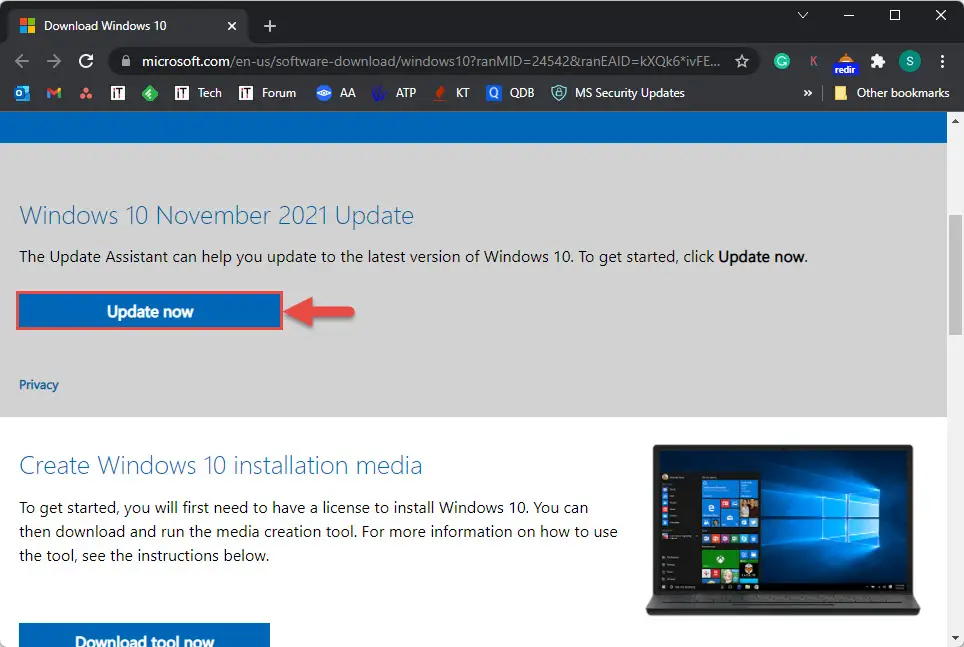Open the Other bookmarks folder
This screenshot has width=964, height=647.
click(x=891, y=93)
